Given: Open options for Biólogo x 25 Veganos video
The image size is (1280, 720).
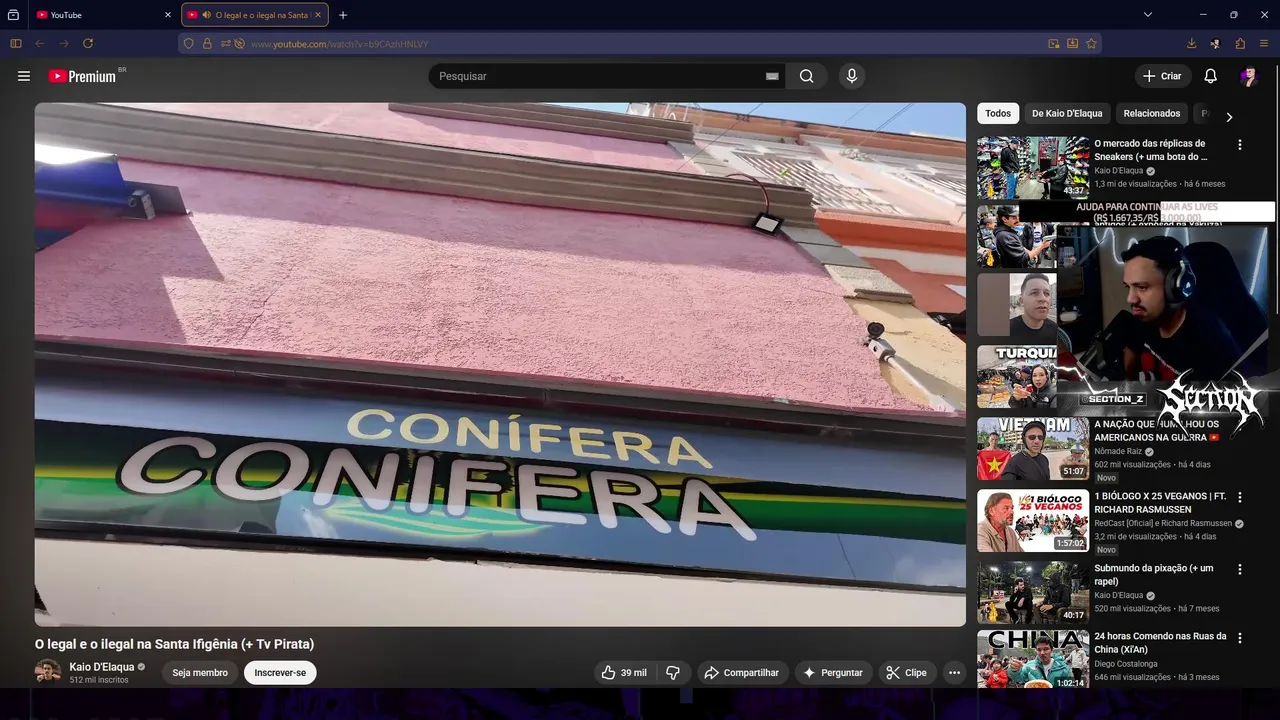Looking at the screenshot, I should (1240, 497).
